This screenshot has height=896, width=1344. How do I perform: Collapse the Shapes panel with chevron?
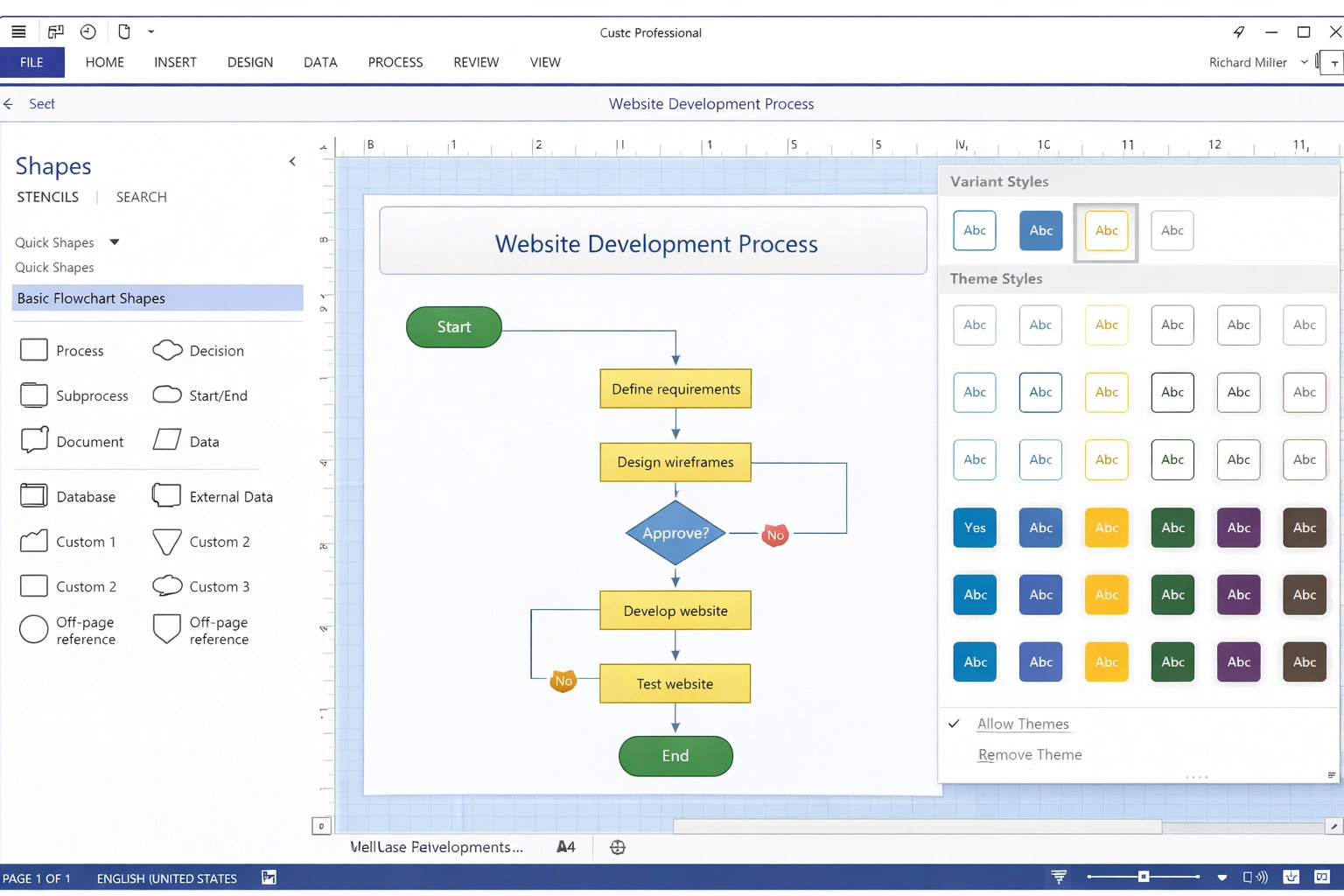[292, 162]
